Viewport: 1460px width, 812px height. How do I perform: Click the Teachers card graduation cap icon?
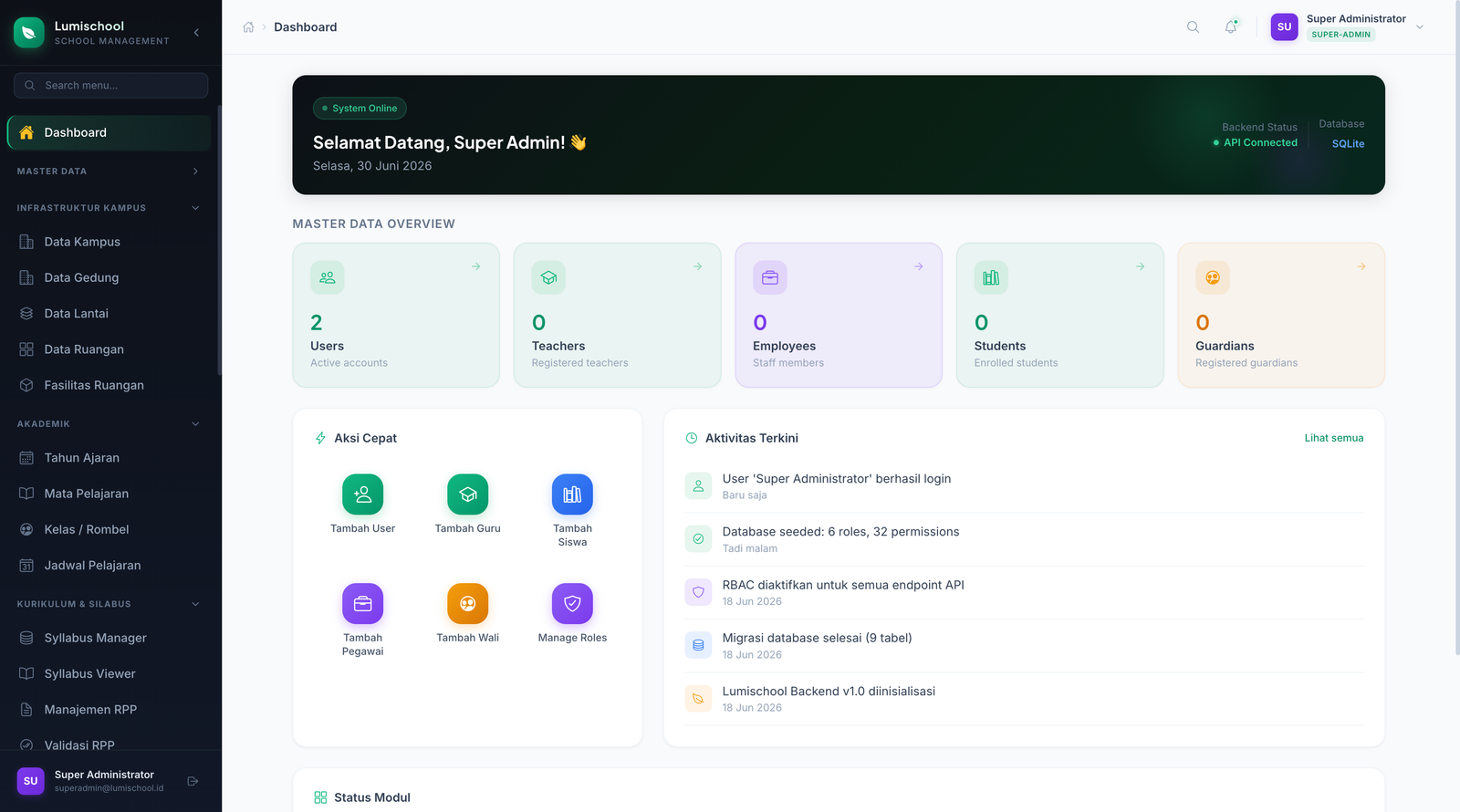[x=548, y=277]
